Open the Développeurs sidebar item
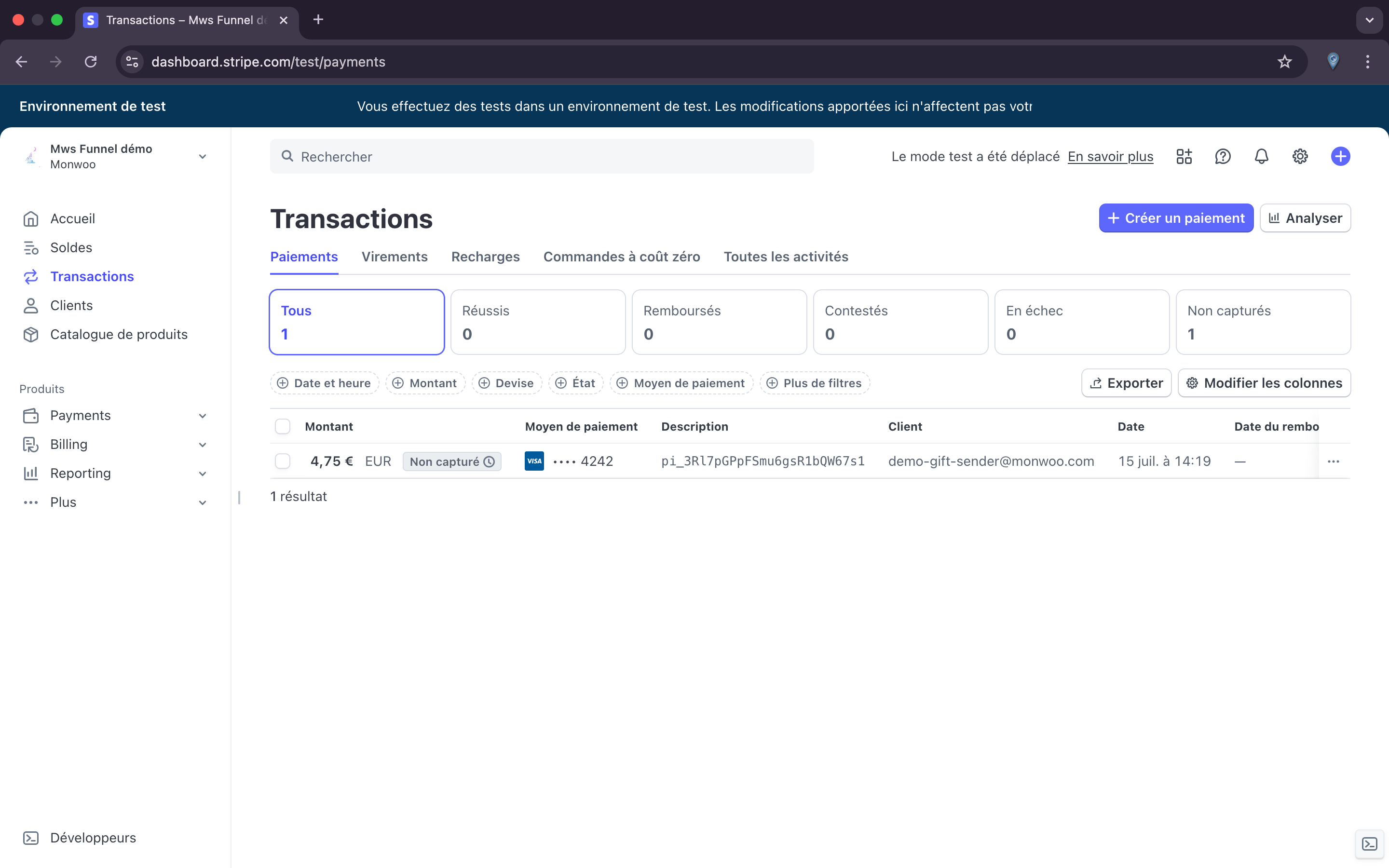This screenshot has height=868, width=1389. point(93,838)
